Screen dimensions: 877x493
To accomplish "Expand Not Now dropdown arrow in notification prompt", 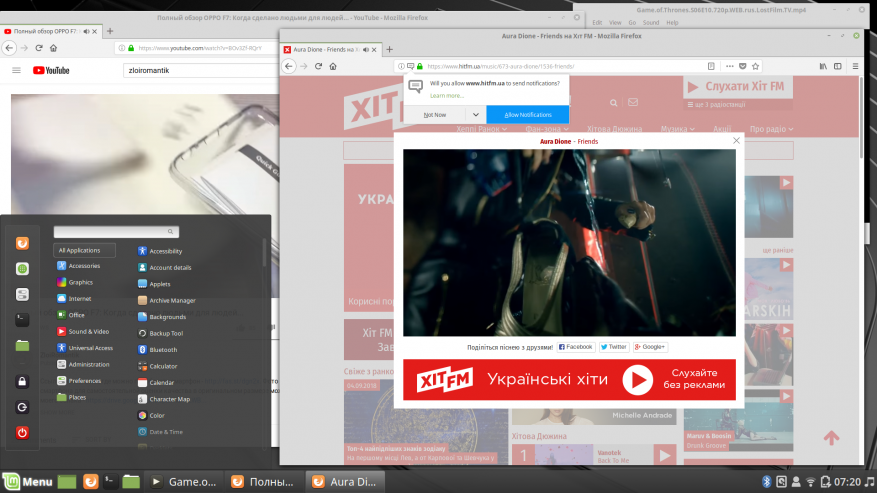I will (x=475, y=115).
